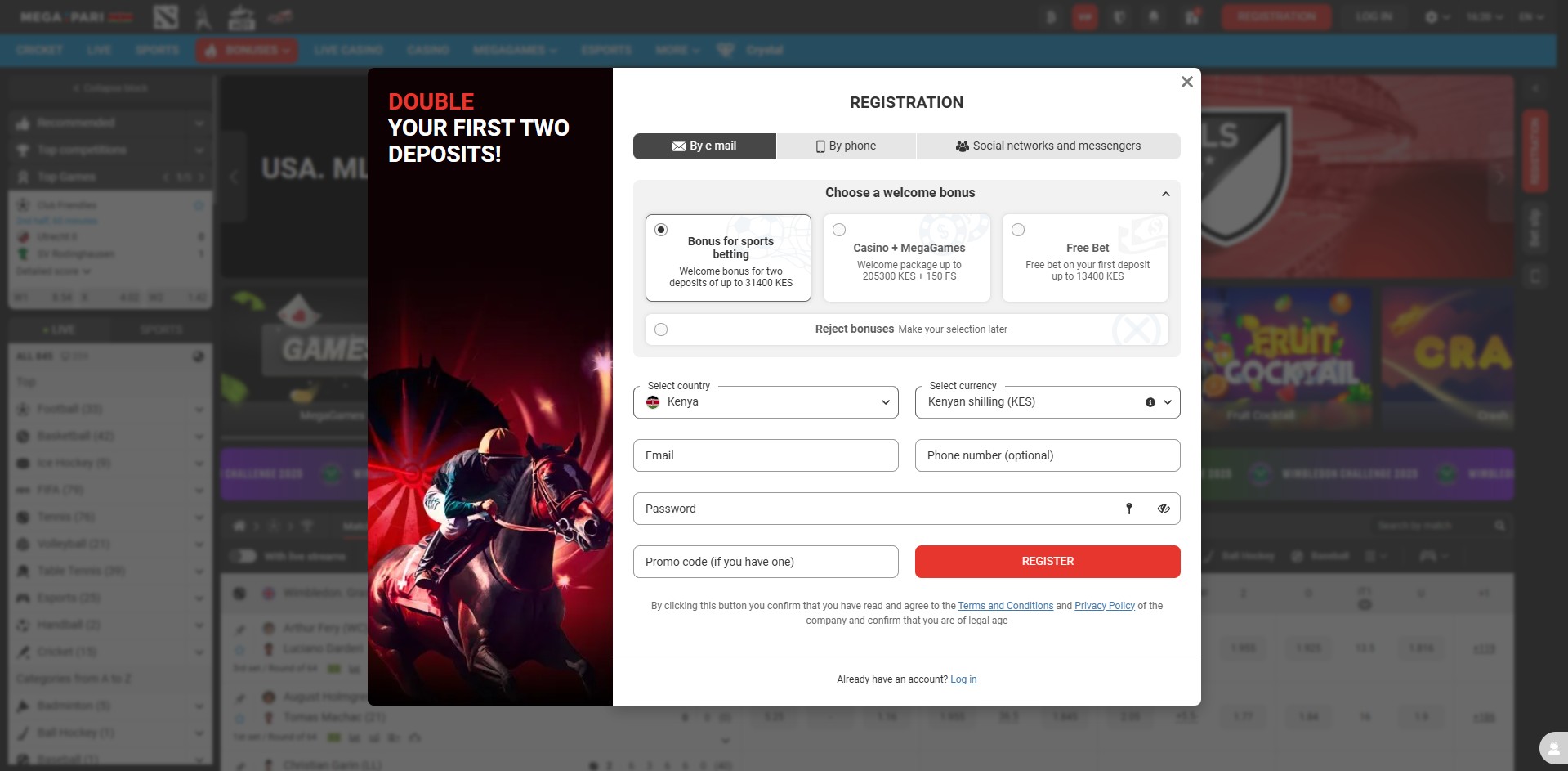This screenshot has width=1568, height=771.
Task: Select the Casino + MegaGames bonus radio button
Action: 838,230
